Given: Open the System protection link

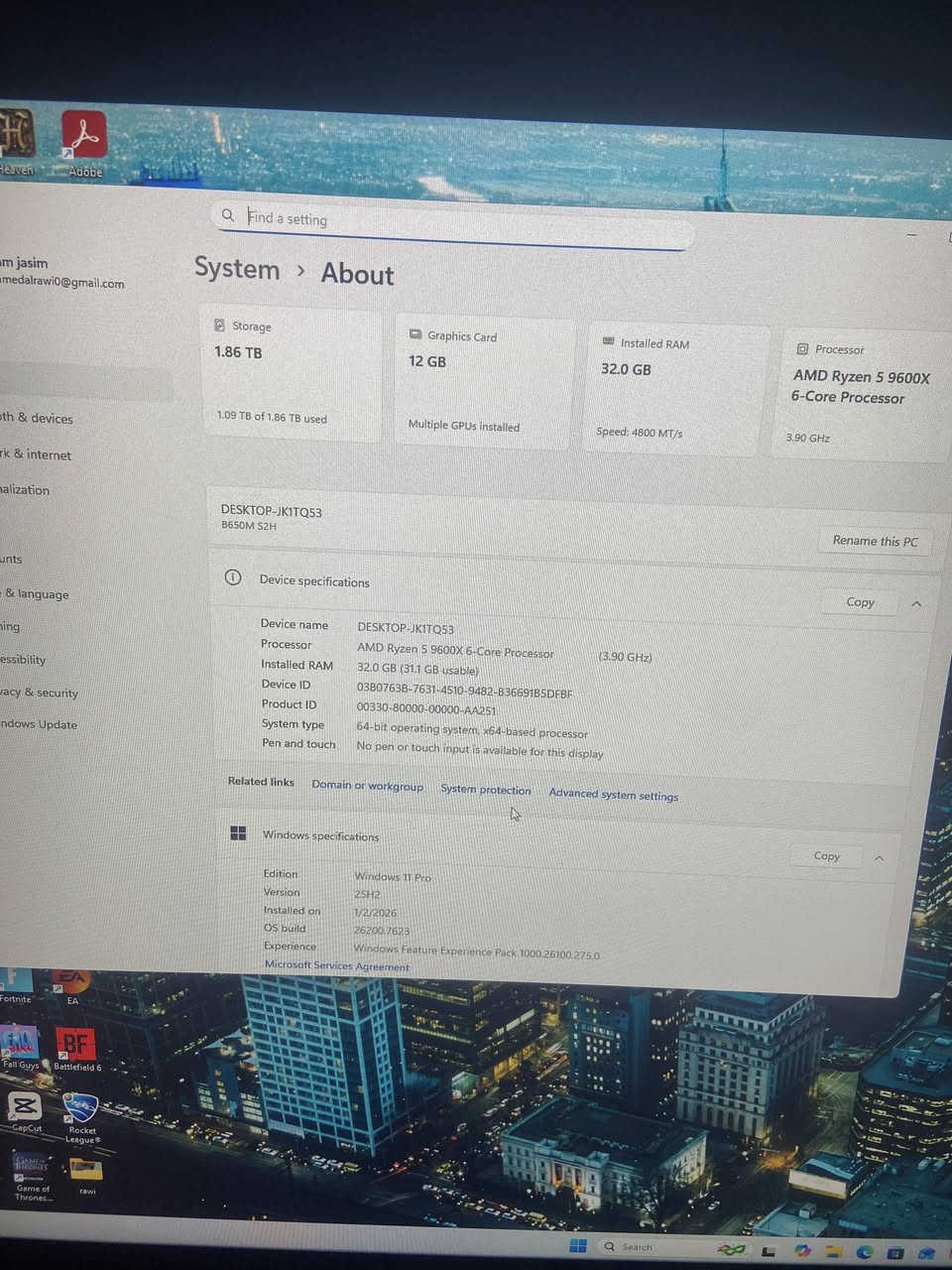Looking at the screenshot, I should (x=485, y=790).
